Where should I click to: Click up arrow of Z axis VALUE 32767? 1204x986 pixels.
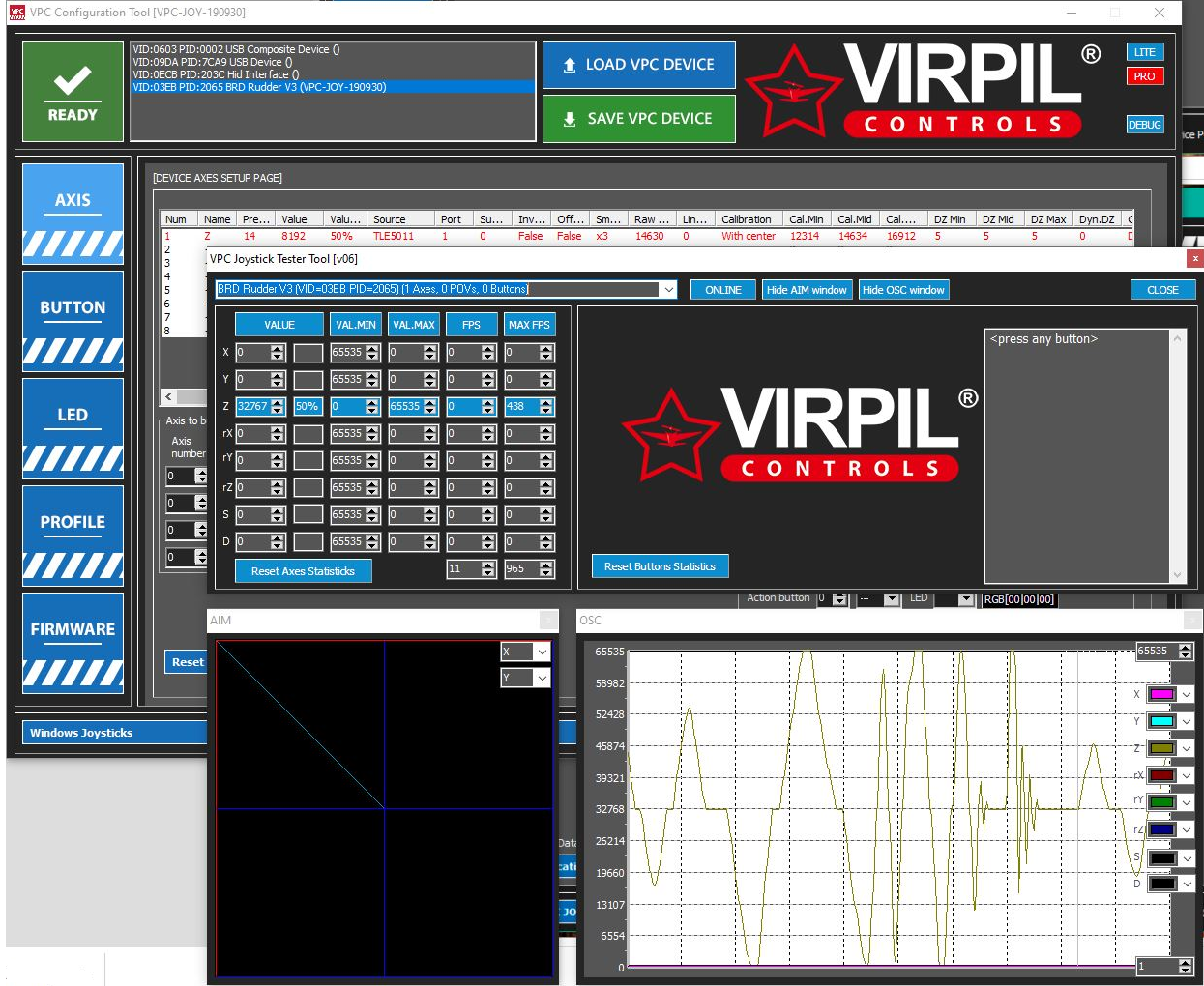278,402
